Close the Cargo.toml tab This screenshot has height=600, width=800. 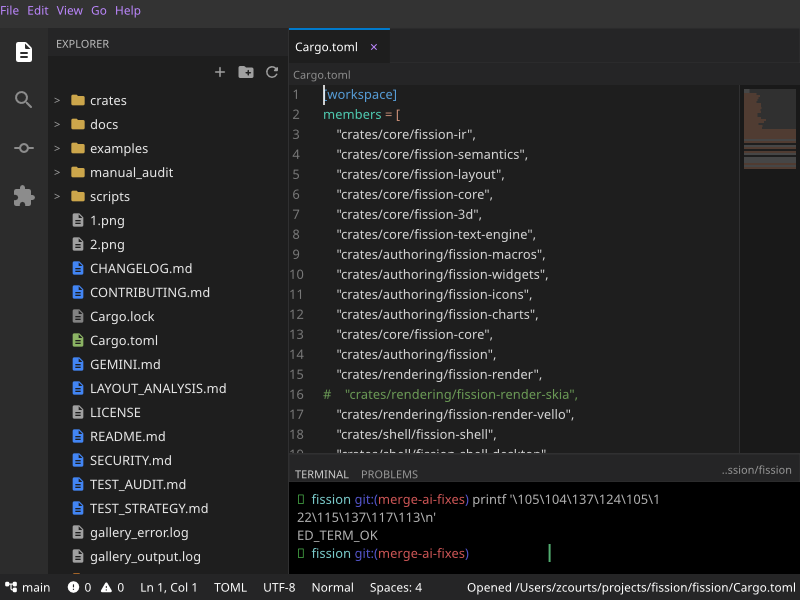[x=374, y=47]
